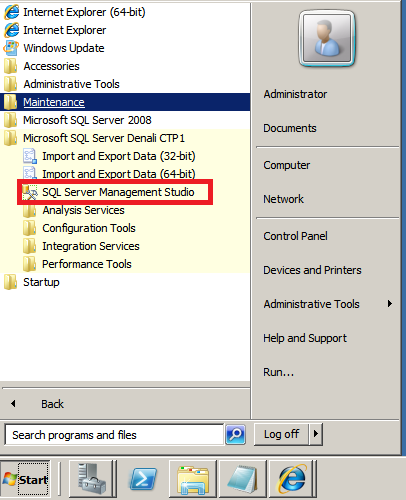Image resolution: width=406 pixels, height=500 pixels.
Task: Expand the Integration Services folder
Action: [x=91, y=246]
